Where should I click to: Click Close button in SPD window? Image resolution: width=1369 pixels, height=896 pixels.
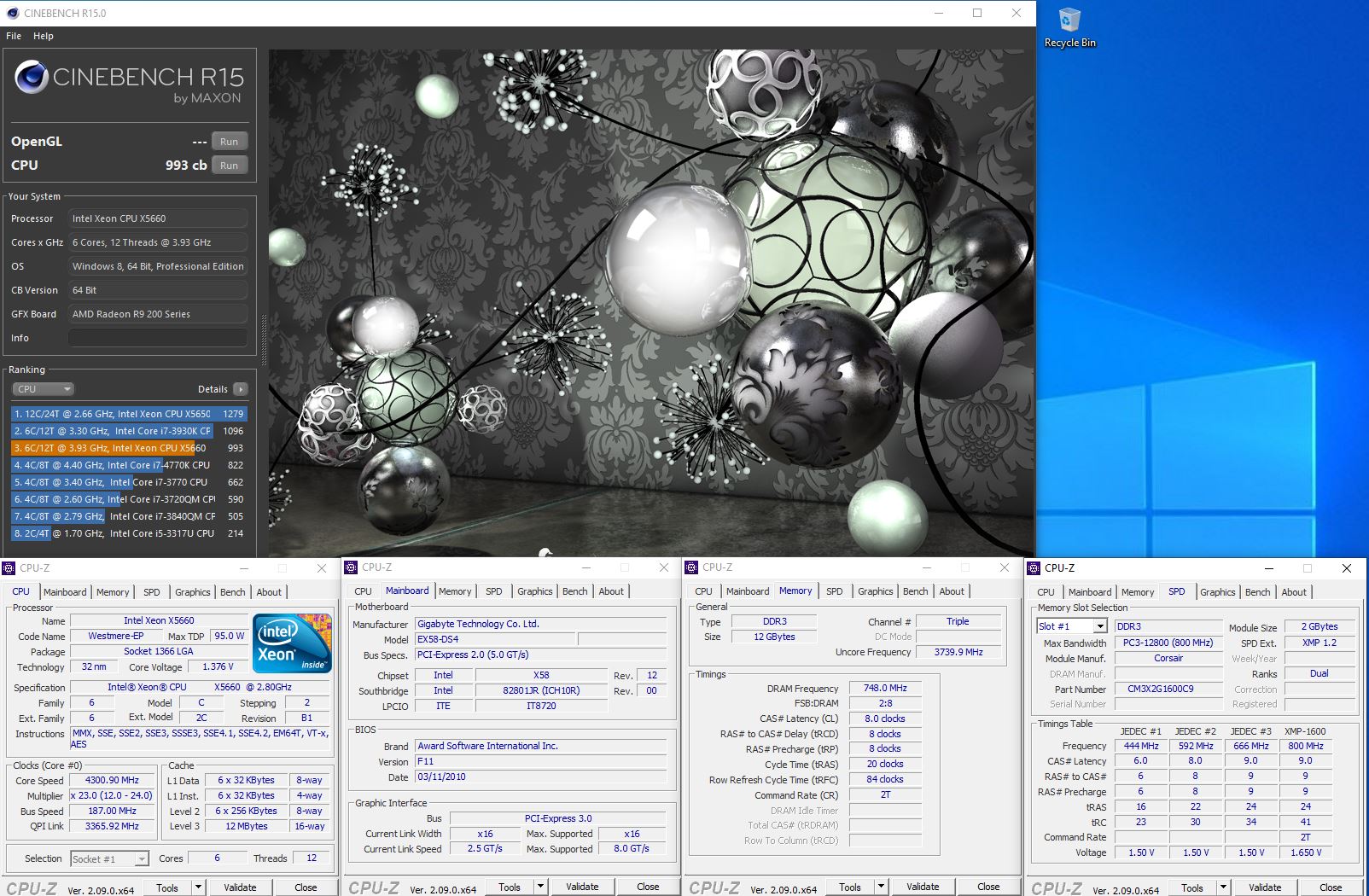coord(1331,887)
